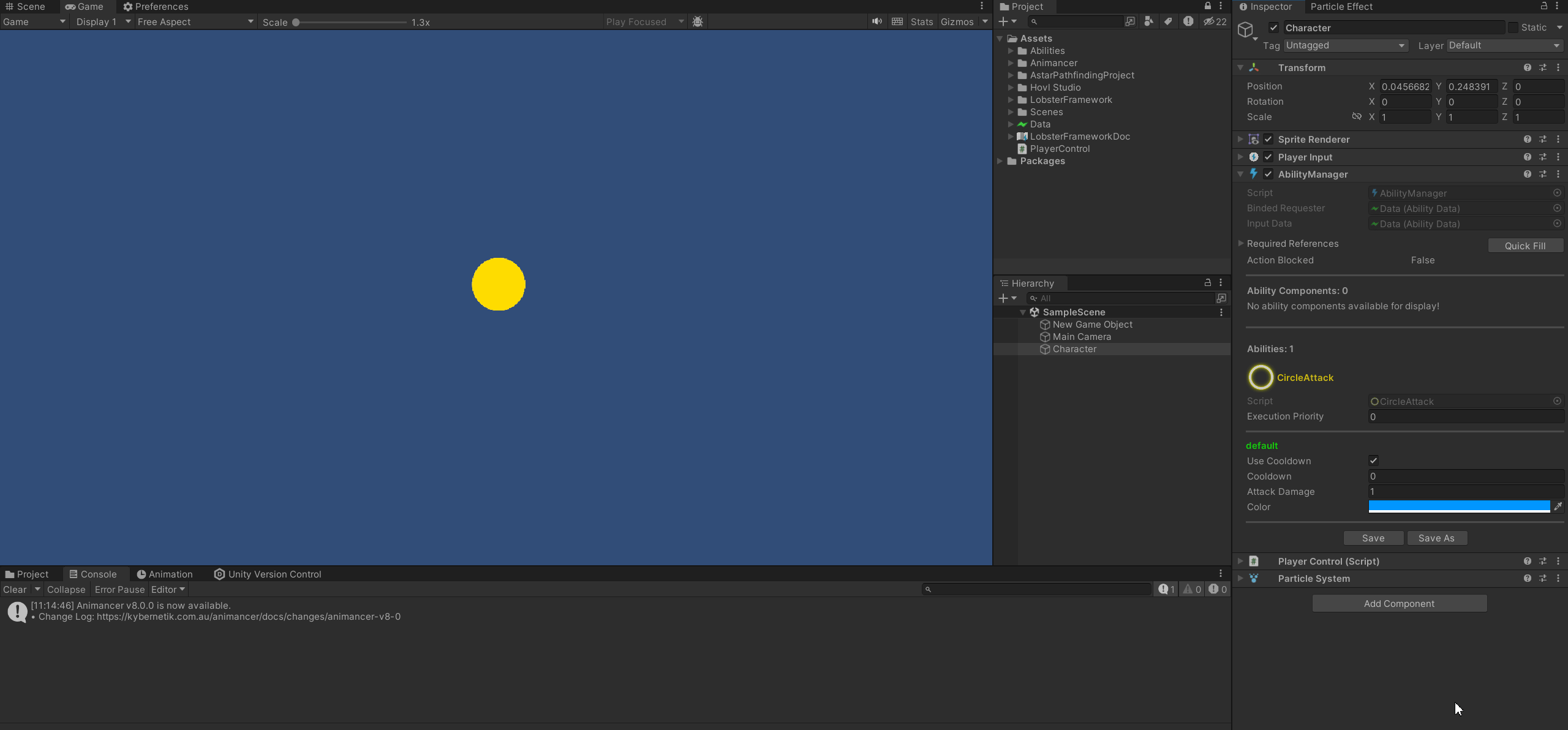Click the object picker for Binded Requester

pyautogui.click(x=1557, y=208)
